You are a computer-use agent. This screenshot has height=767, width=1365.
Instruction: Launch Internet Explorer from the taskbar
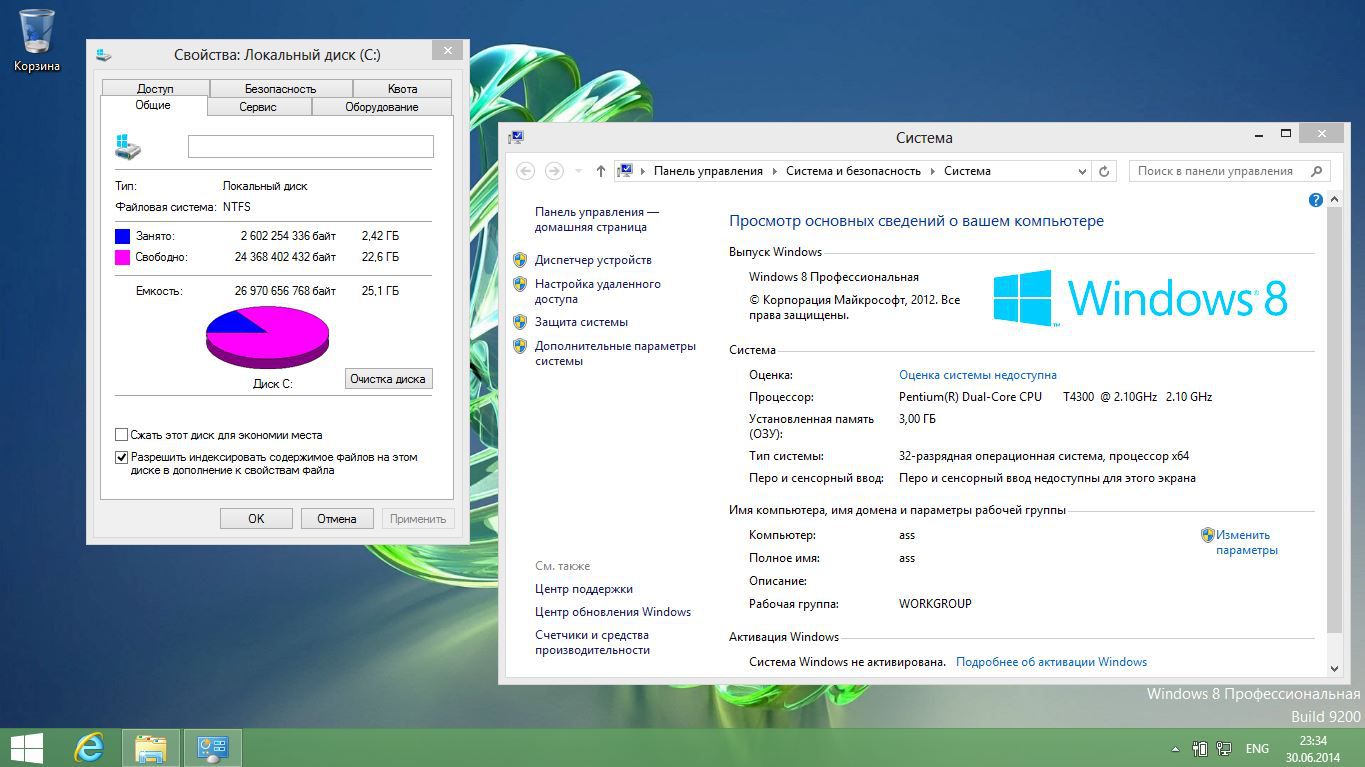(90, 748)
